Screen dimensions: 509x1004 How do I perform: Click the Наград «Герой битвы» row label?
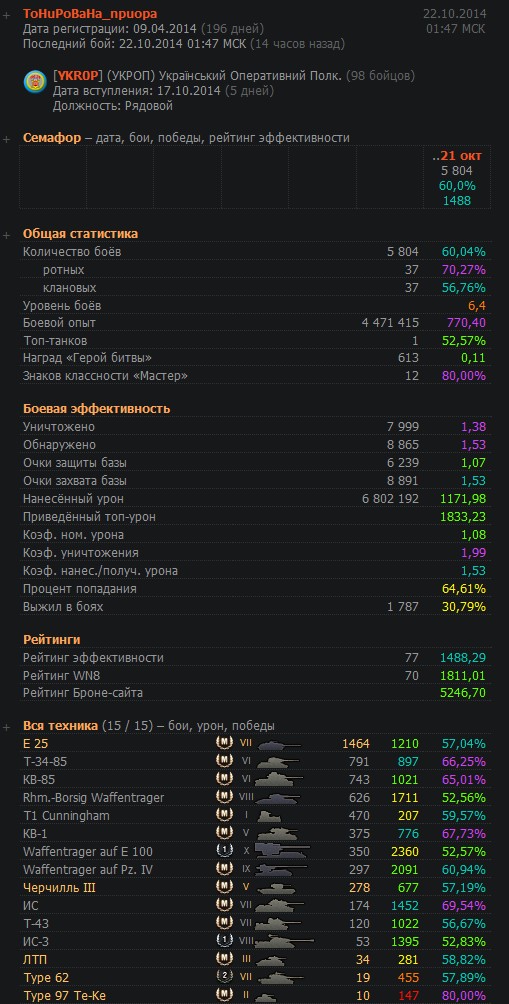88,358
